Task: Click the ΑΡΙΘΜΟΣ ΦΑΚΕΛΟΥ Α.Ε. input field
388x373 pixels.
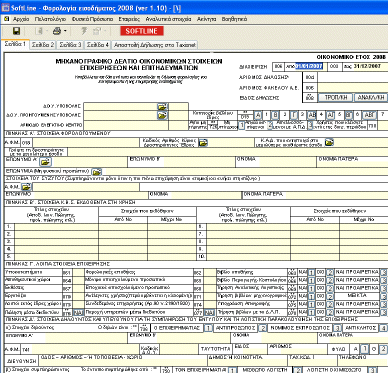Action: click(353, 88)
